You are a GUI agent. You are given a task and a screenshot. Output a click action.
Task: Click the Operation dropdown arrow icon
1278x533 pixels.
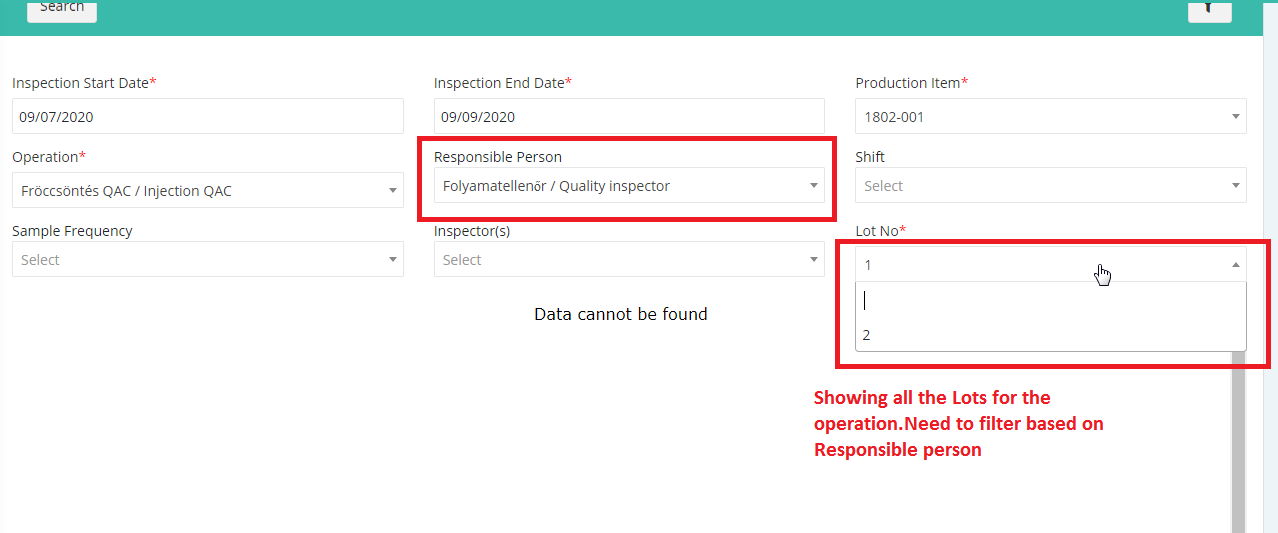pos(393,191)
